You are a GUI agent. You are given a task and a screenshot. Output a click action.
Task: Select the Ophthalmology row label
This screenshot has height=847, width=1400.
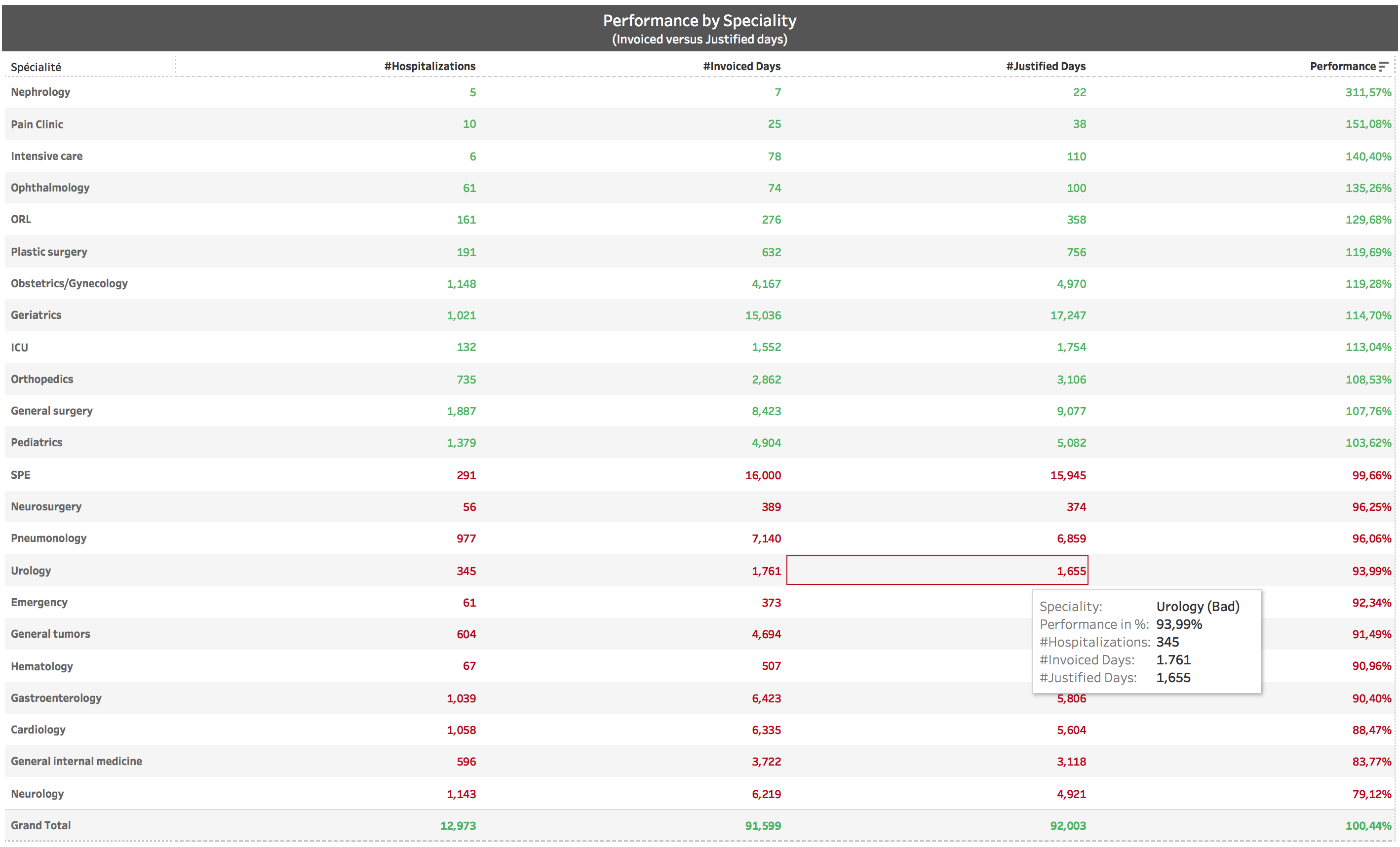point(50,188)
